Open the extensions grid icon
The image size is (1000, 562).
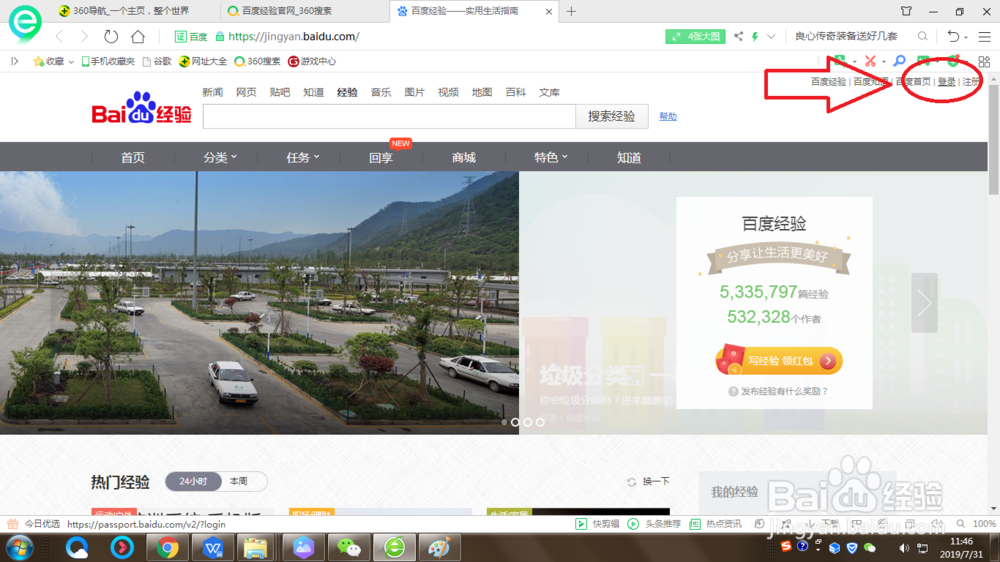pos(984,61)
